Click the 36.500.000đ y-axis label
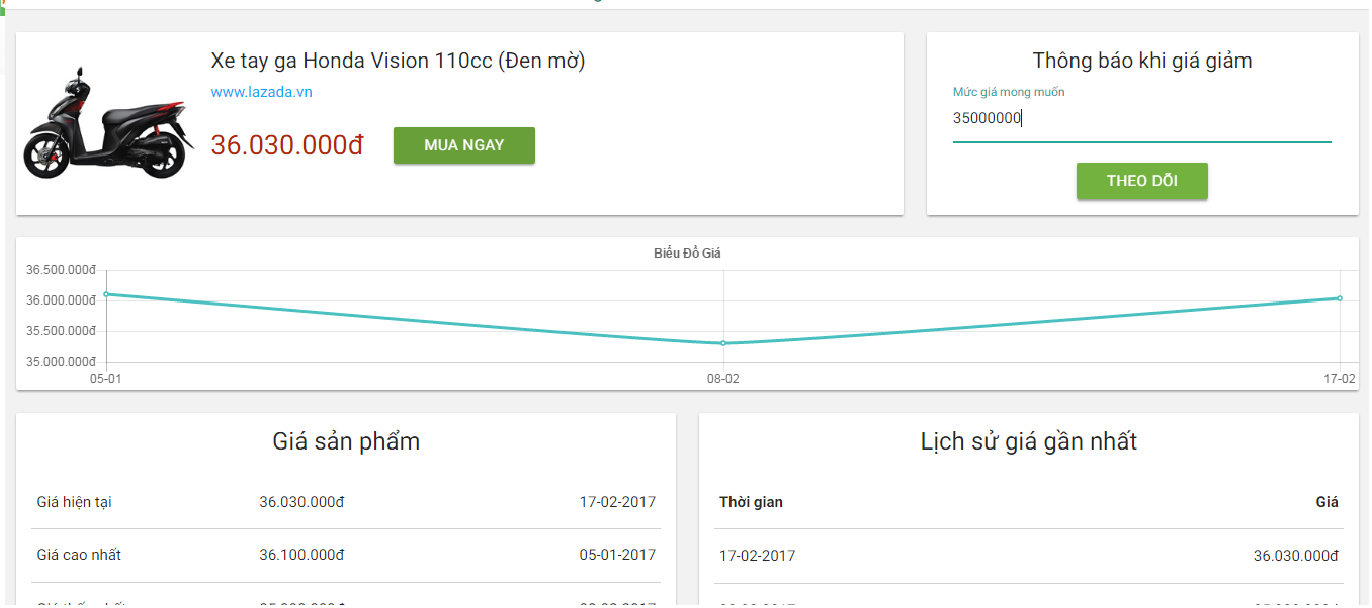This screenshot has height=608, width=1372. pyautogui.click(x=60, y=270)
